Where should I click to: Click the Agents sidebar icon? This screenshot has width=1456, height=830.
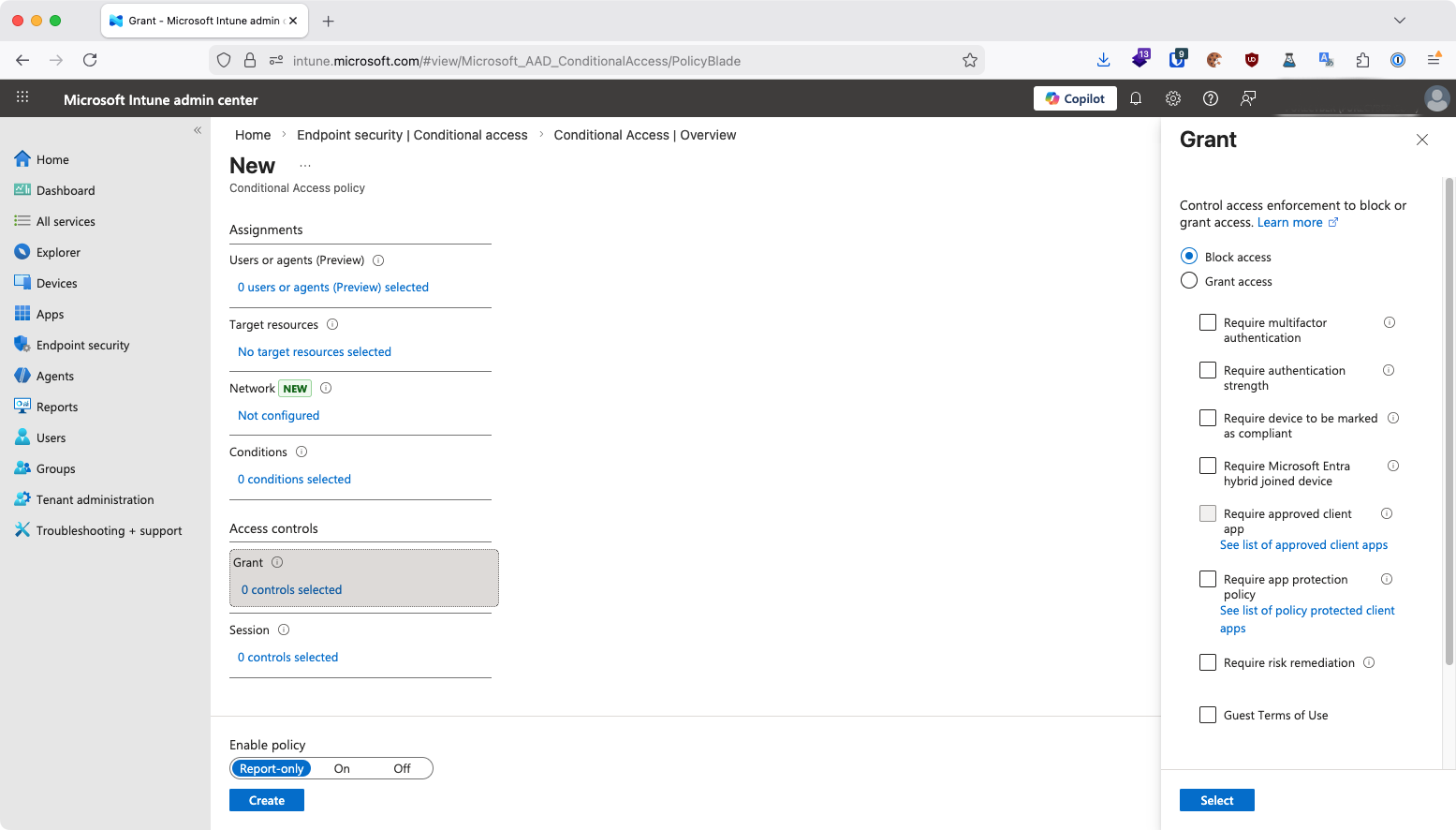point(22,376)
